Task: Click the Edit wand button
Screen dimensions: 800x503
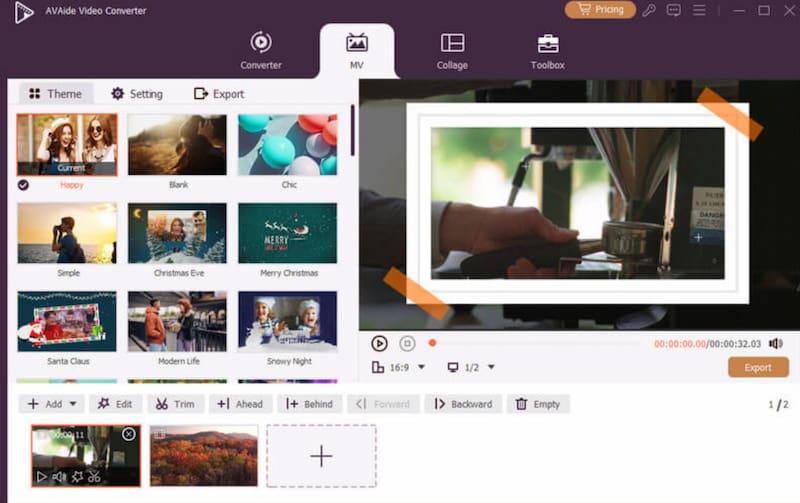Action: [115, 404]
